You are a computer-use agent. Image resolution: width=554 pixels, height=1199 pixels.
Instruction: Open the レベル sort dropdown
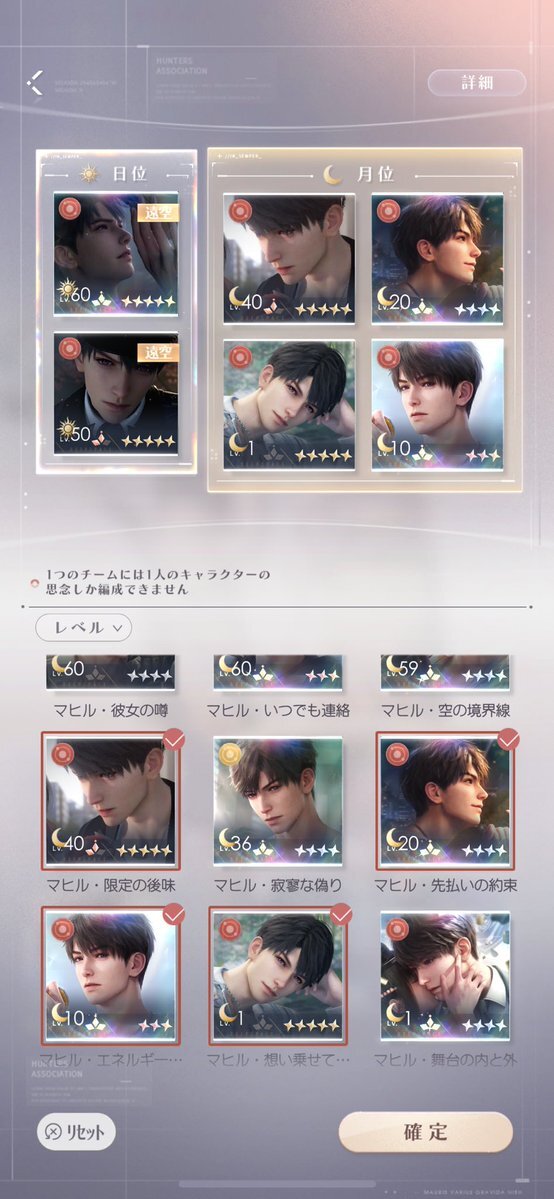pyautogui.click(x=83, y=628)
